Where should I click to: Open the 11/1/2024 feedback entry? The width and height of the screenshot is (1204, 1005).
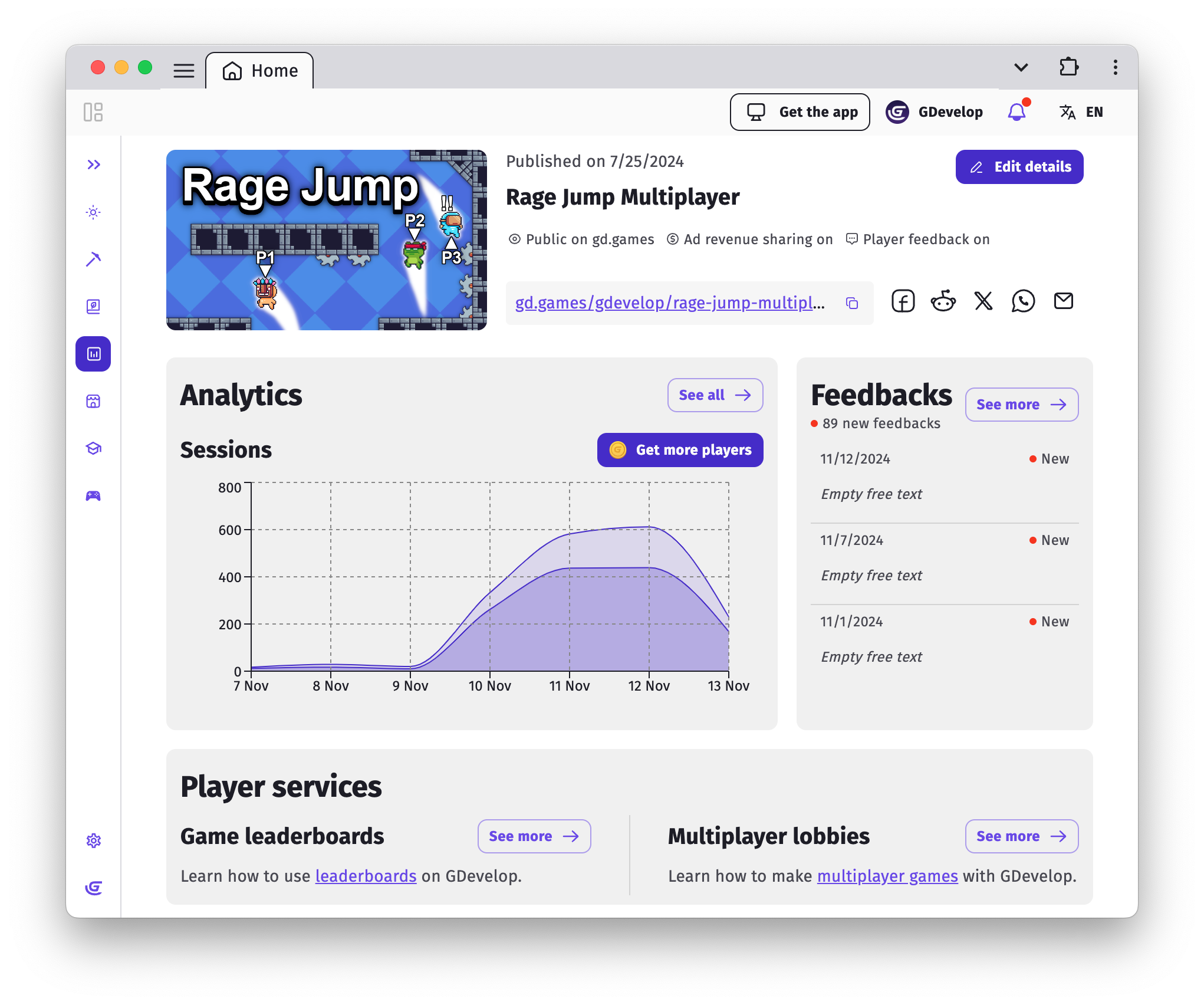[945, 641]
